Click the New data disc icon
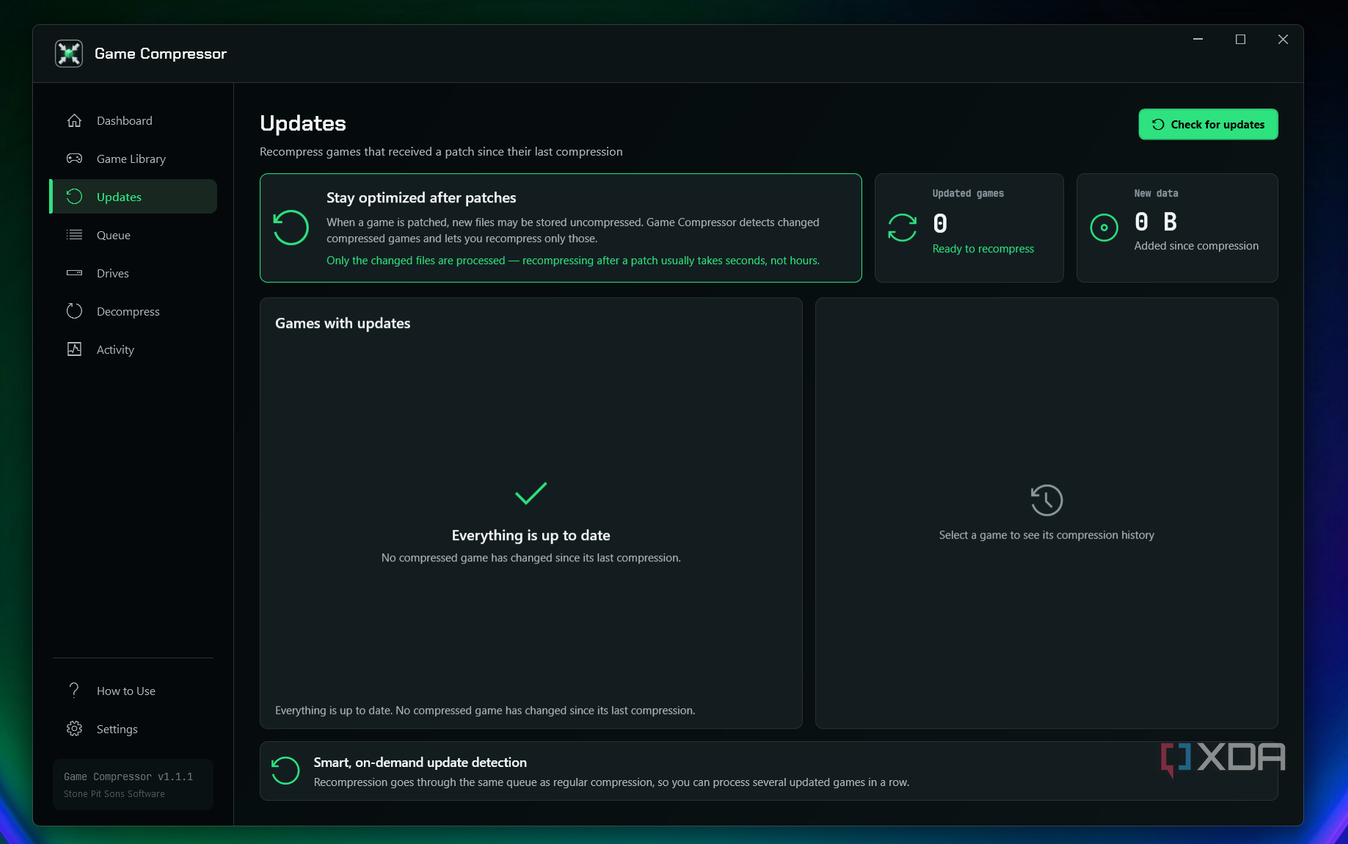 [1104, 228]
